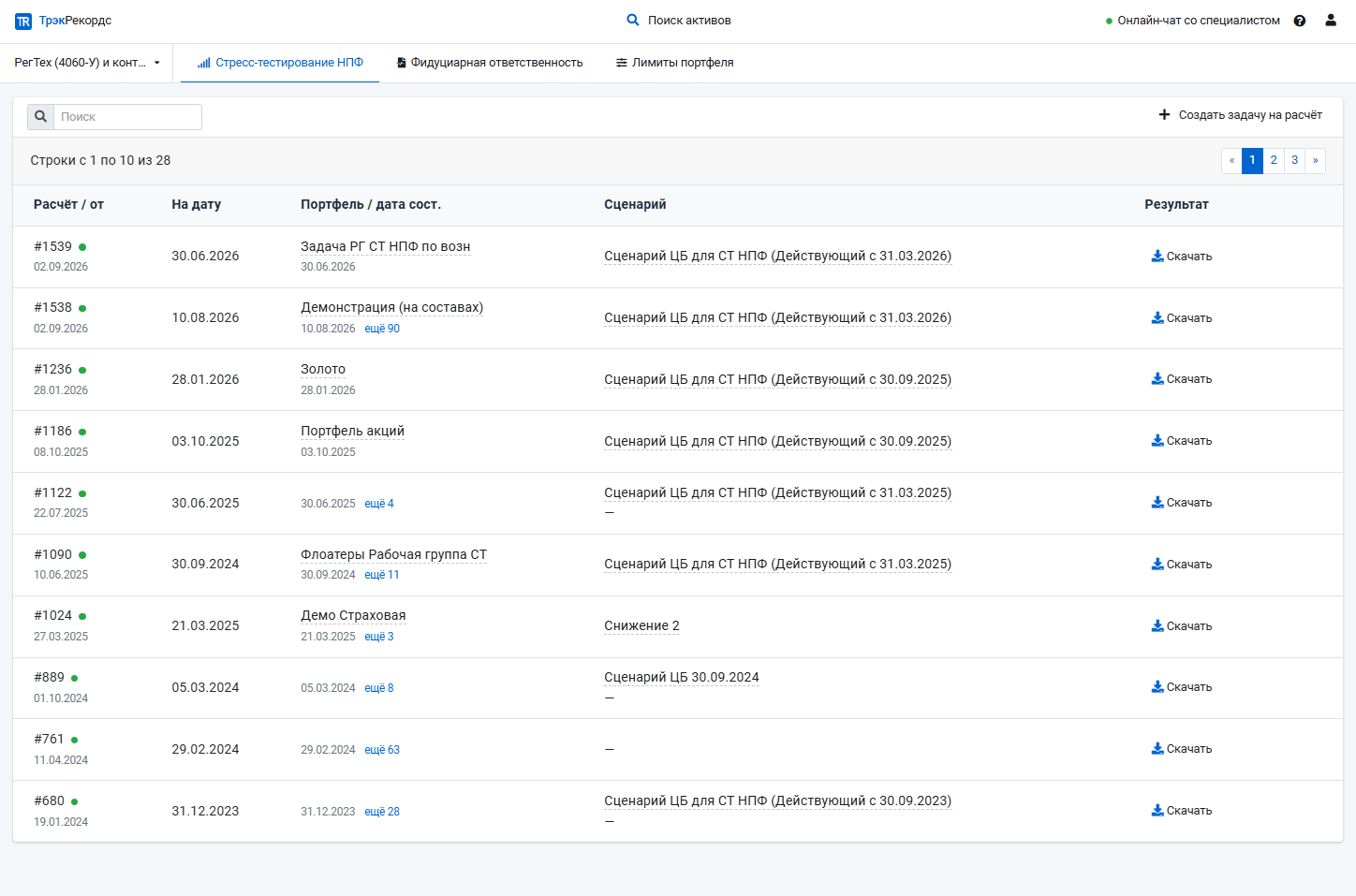Open the Портфель акций portfolio link
The image size is (1356, 896).
pyautogui.click(x=353, y=431)
